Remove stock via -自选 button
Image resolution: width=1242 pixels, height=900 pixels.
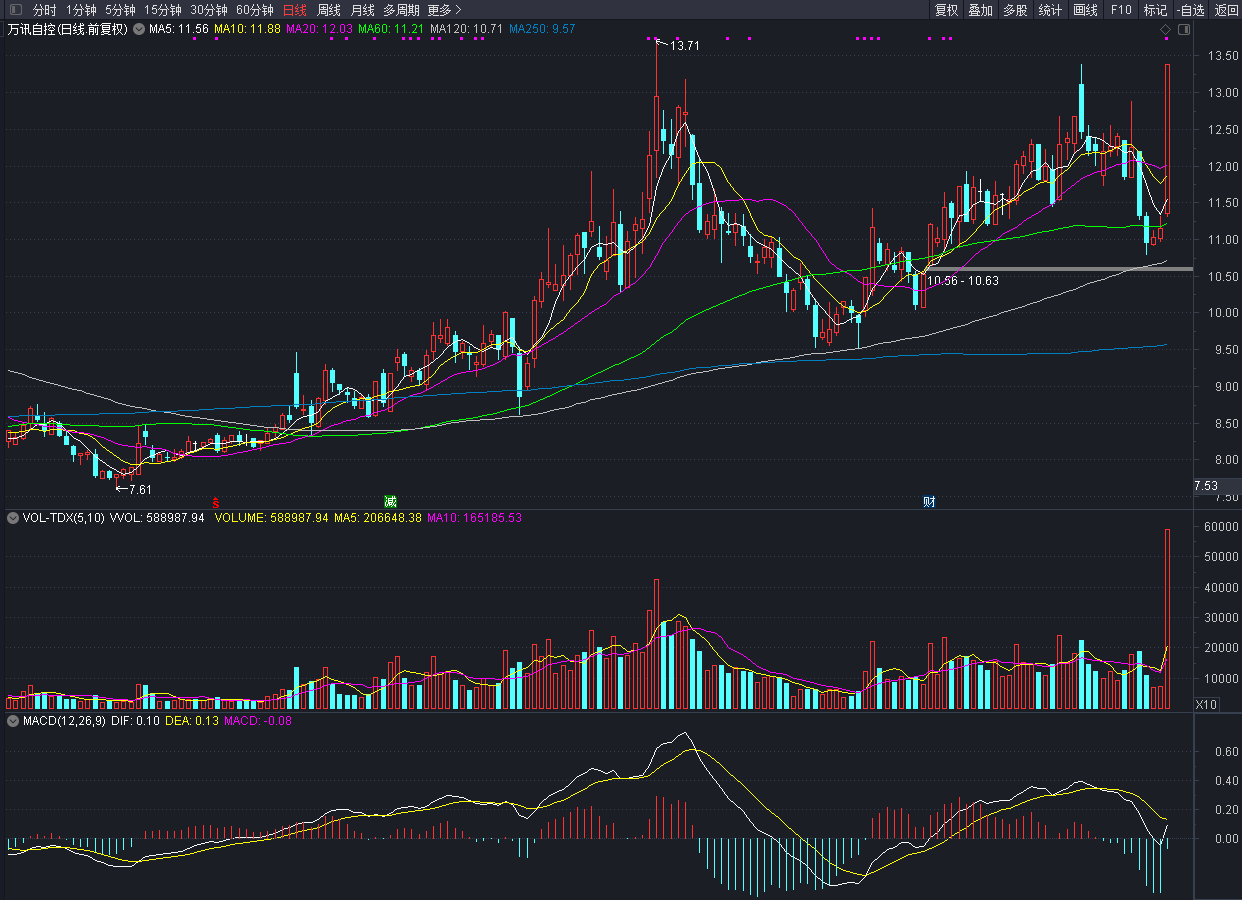tap(1191, 10)
